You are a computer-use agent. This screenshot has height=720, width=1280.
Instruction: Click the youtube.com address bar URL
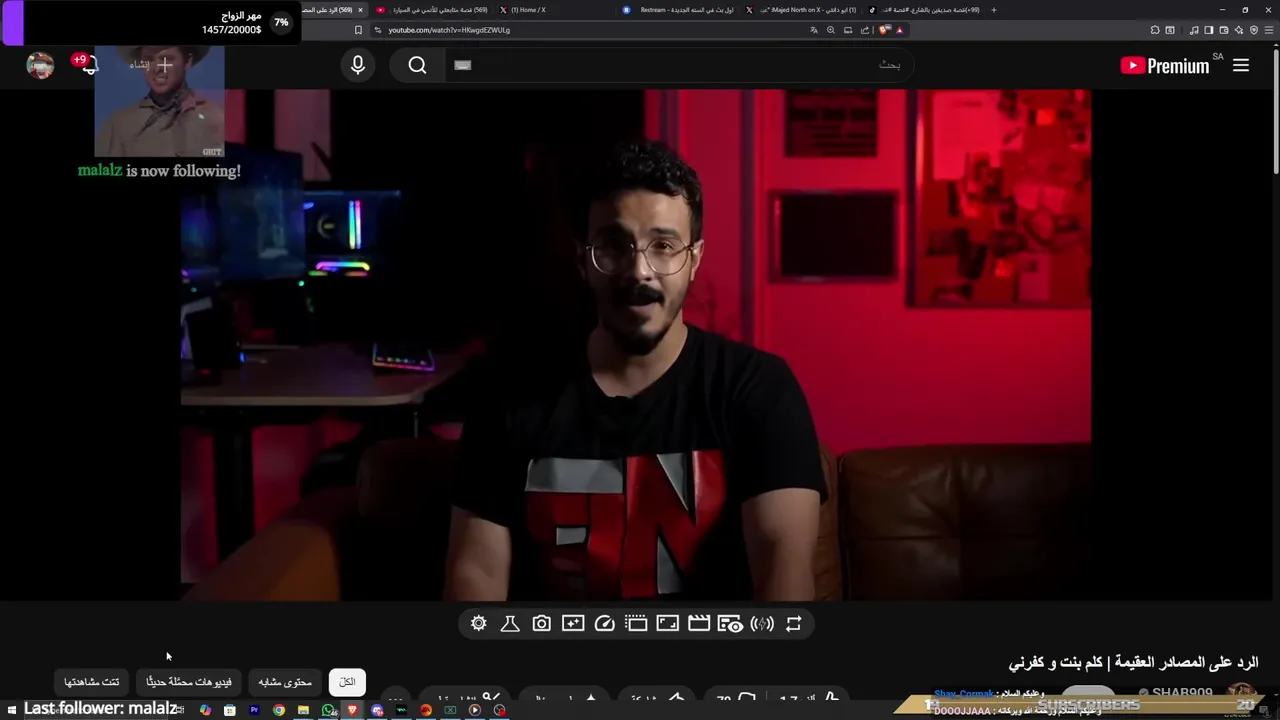tap(449, 30)
